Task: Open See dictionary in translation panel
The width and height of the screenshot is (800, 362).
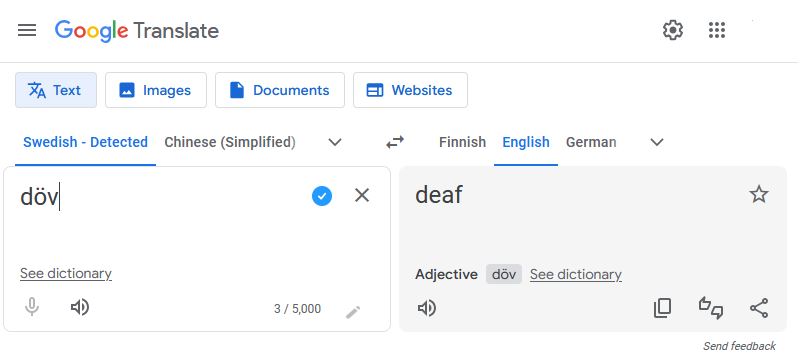Action: click(576, 274)
